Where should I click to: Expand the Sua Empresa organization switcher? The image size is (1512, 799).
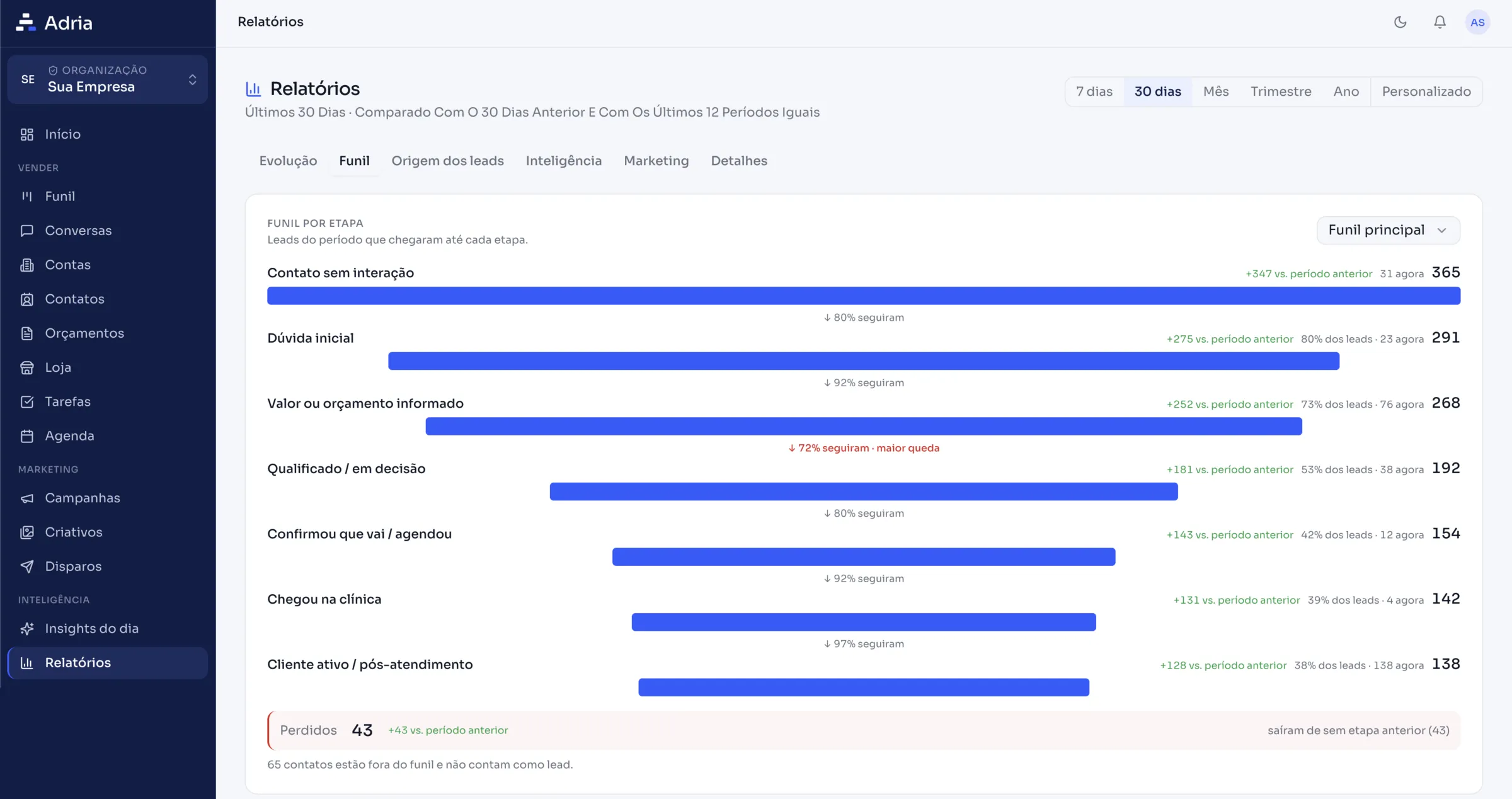coord(107,79)
